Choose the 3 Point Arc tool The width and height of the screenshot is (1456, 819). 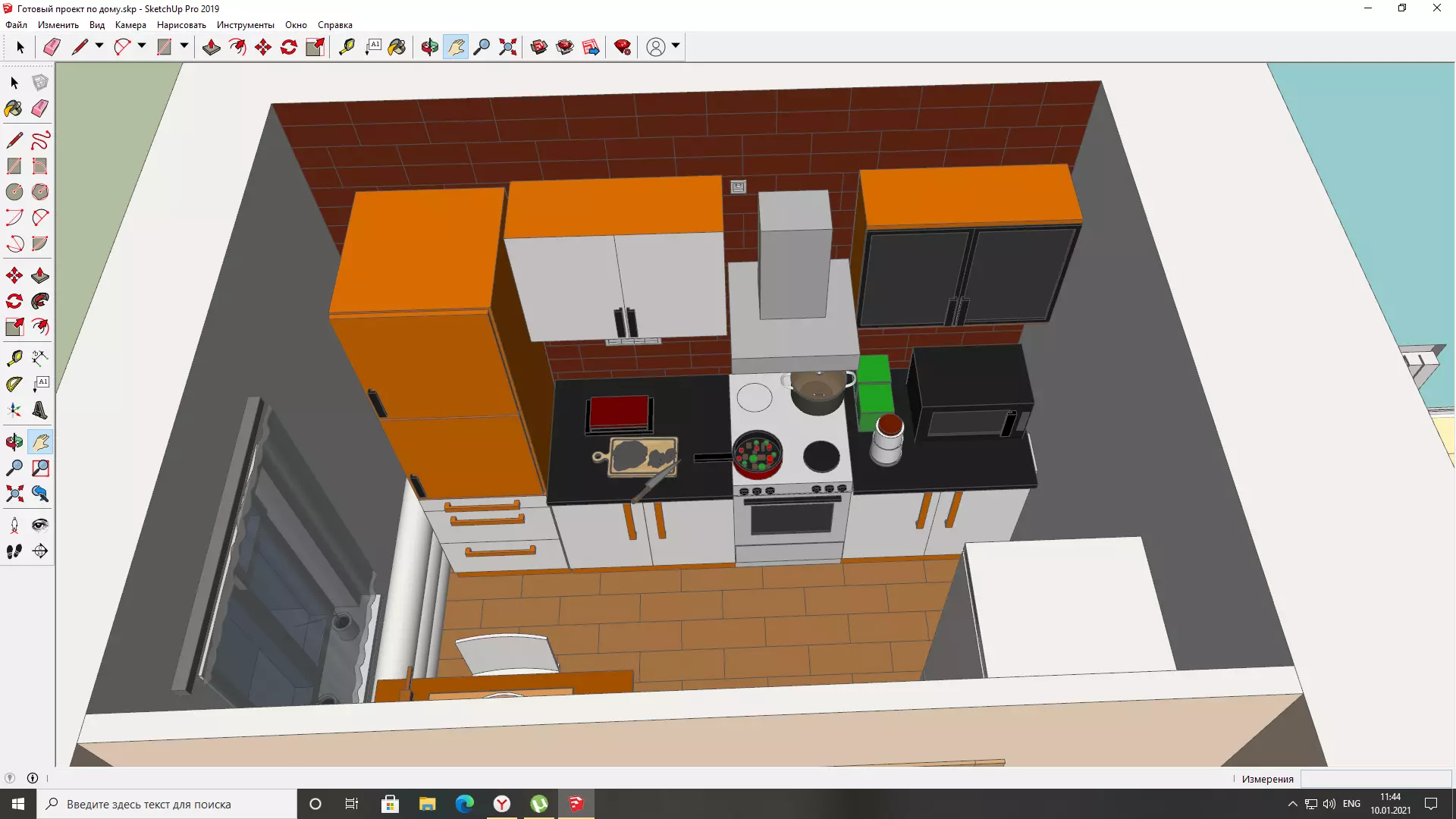14,243
